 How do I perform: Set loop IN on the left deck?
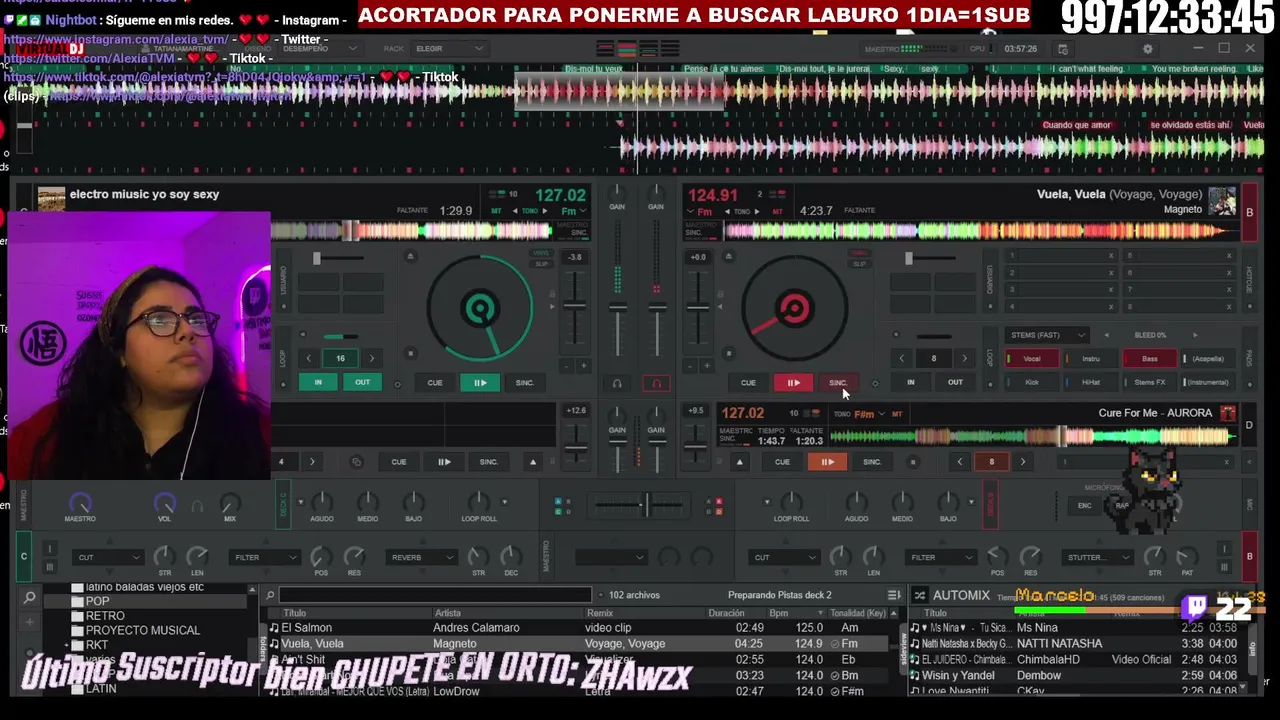318,383
